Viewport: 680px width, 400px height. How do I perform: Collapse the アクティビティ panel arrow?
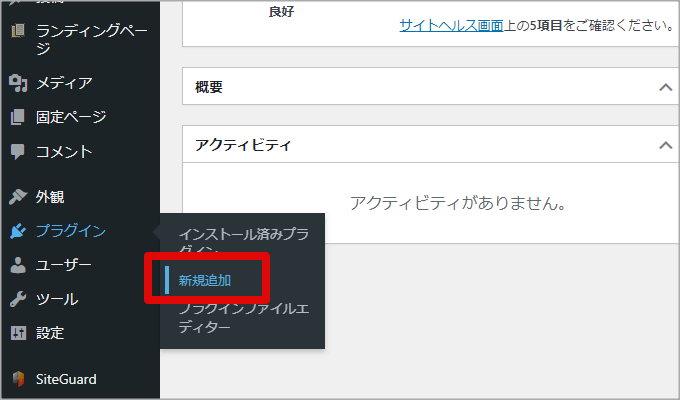pyautogui.click(x=666, y=145)
